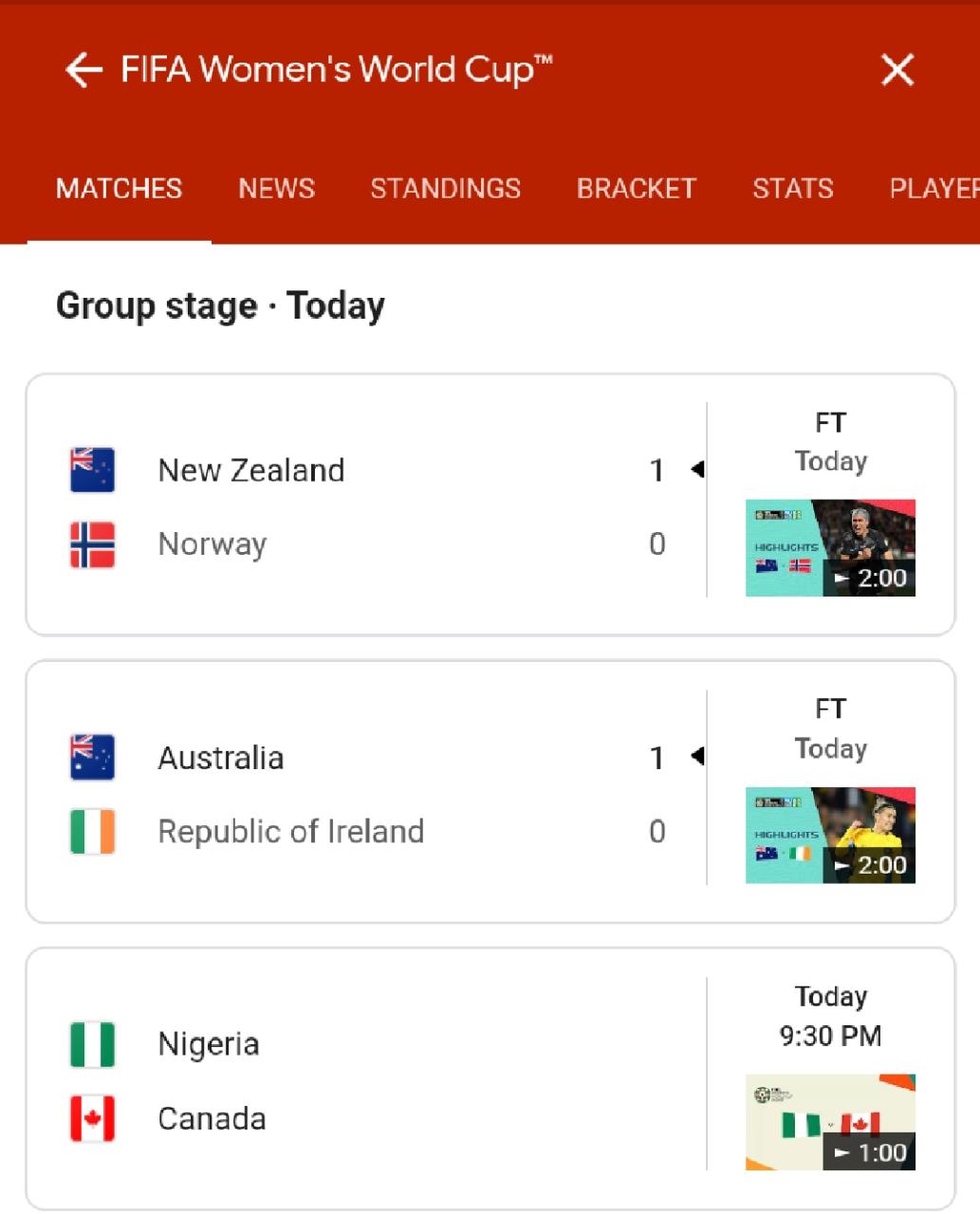The width and height of the screenshot is (980, 1214).
Task: Tap the Nigeria vs Canada 9:30 PM time
Action: (830, 1036)
